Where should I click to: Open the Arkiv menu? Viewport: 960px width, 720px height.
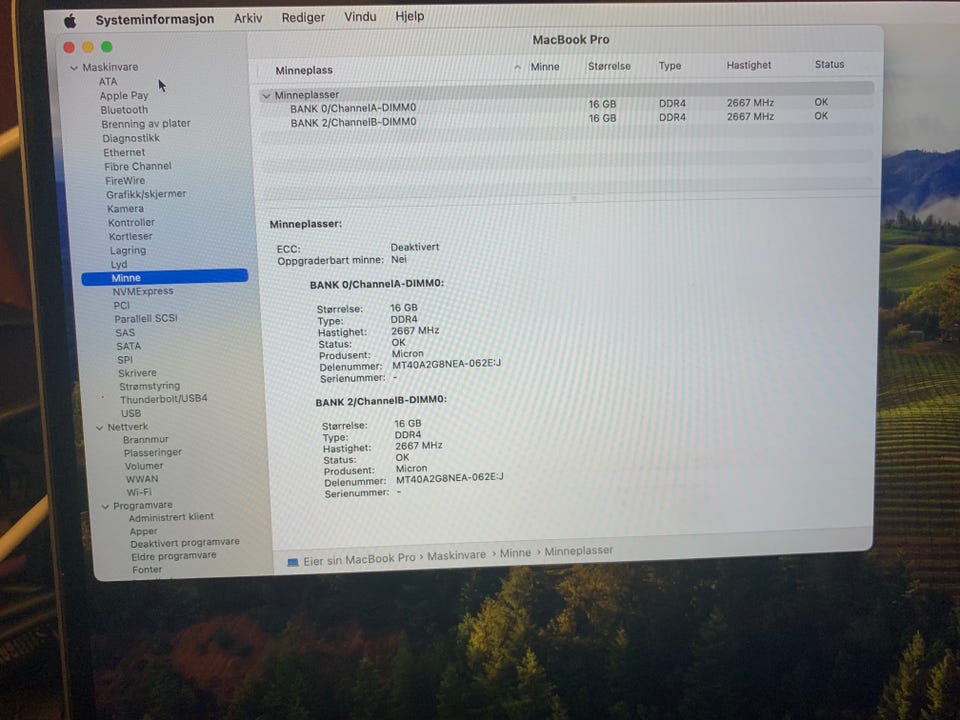click(x=248, y=18)
